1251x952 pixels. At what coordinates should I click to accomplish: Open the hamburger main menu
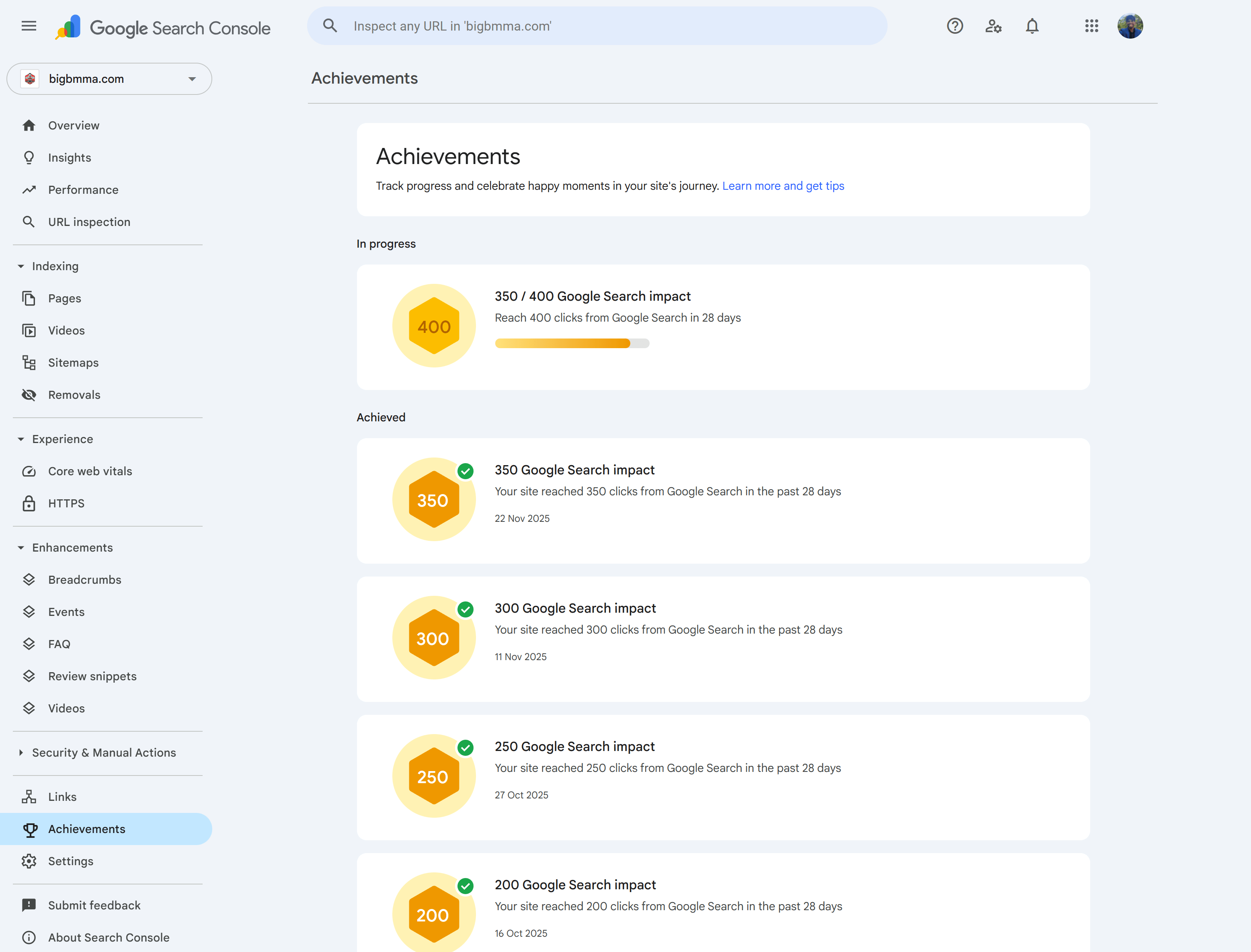29,26
